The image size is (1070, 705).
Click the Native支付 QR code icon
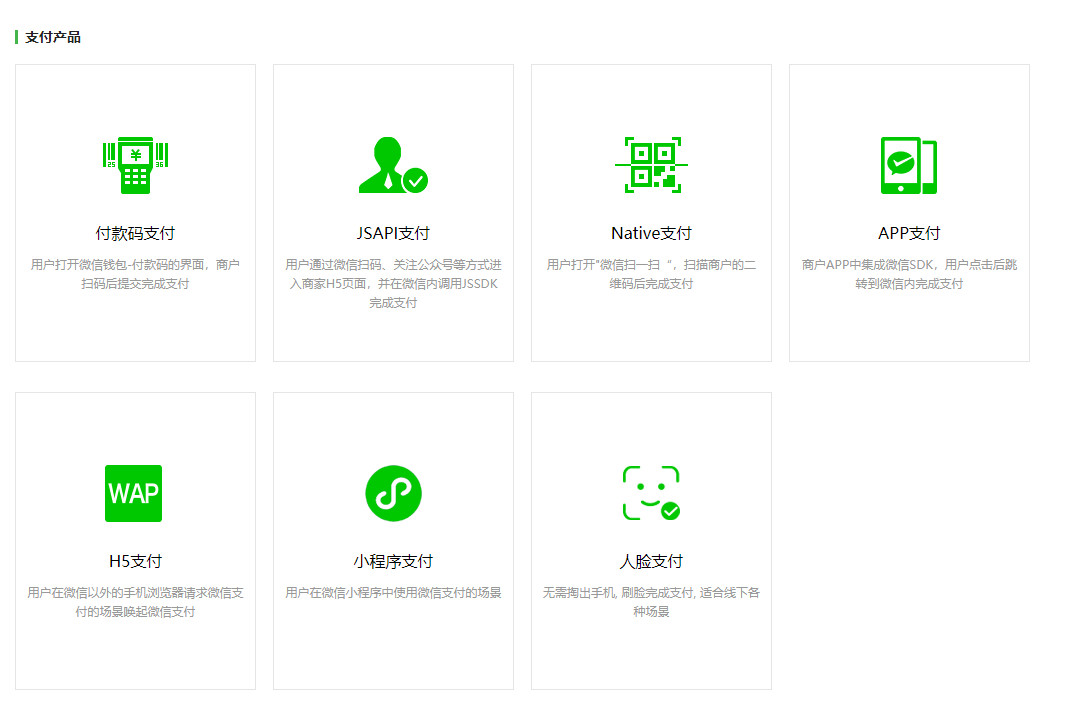coord(651,165)
